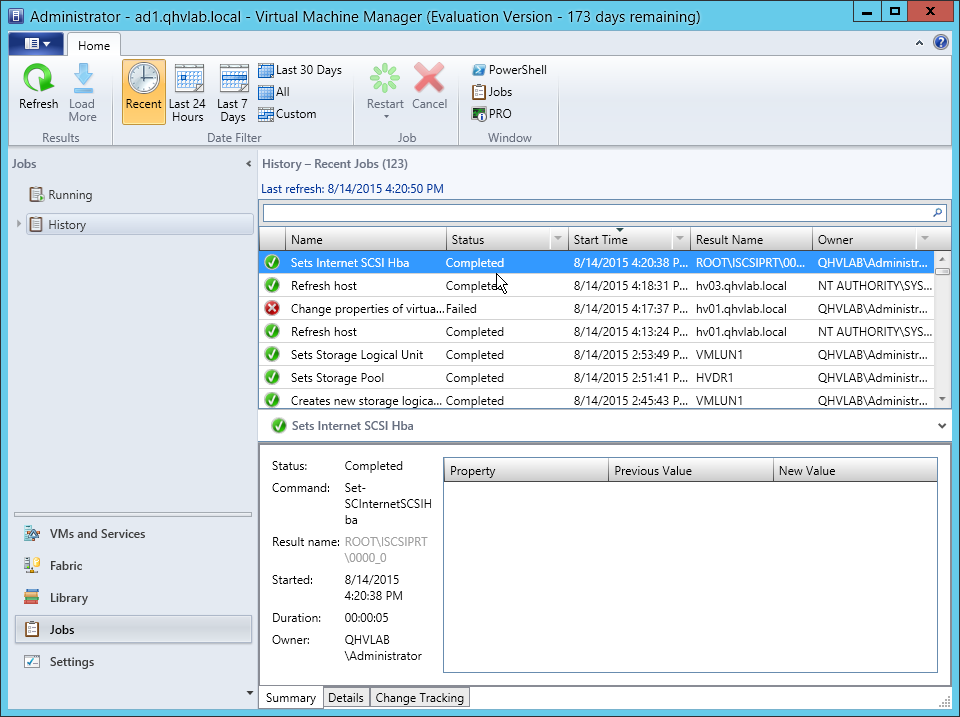Viewport: 960px width, 717px height.
Task: Go to the Jobs workspace
Action: click(x=133, y=629)
